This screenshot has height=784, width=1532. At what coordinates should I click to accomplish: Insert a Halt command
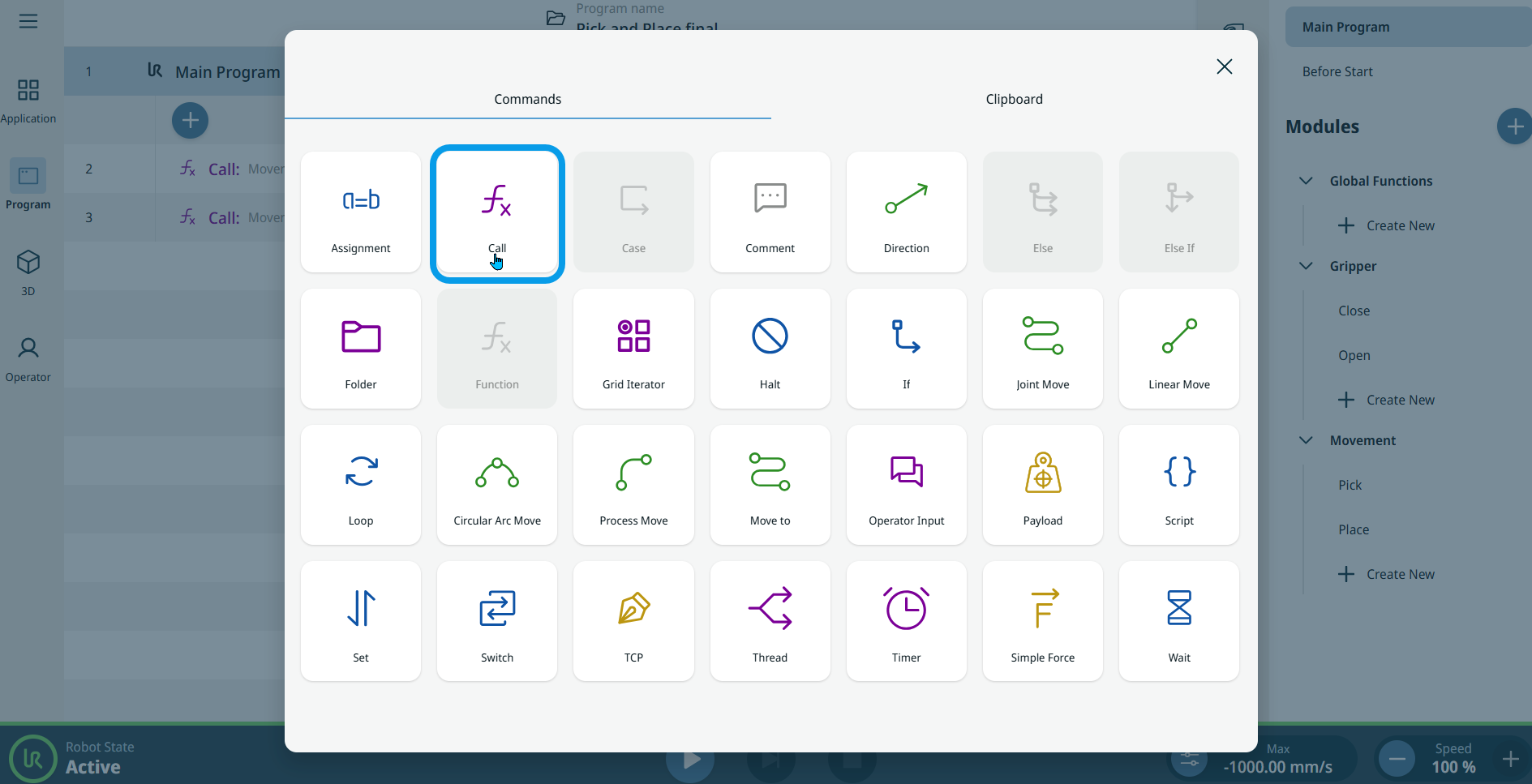(770, 349)
